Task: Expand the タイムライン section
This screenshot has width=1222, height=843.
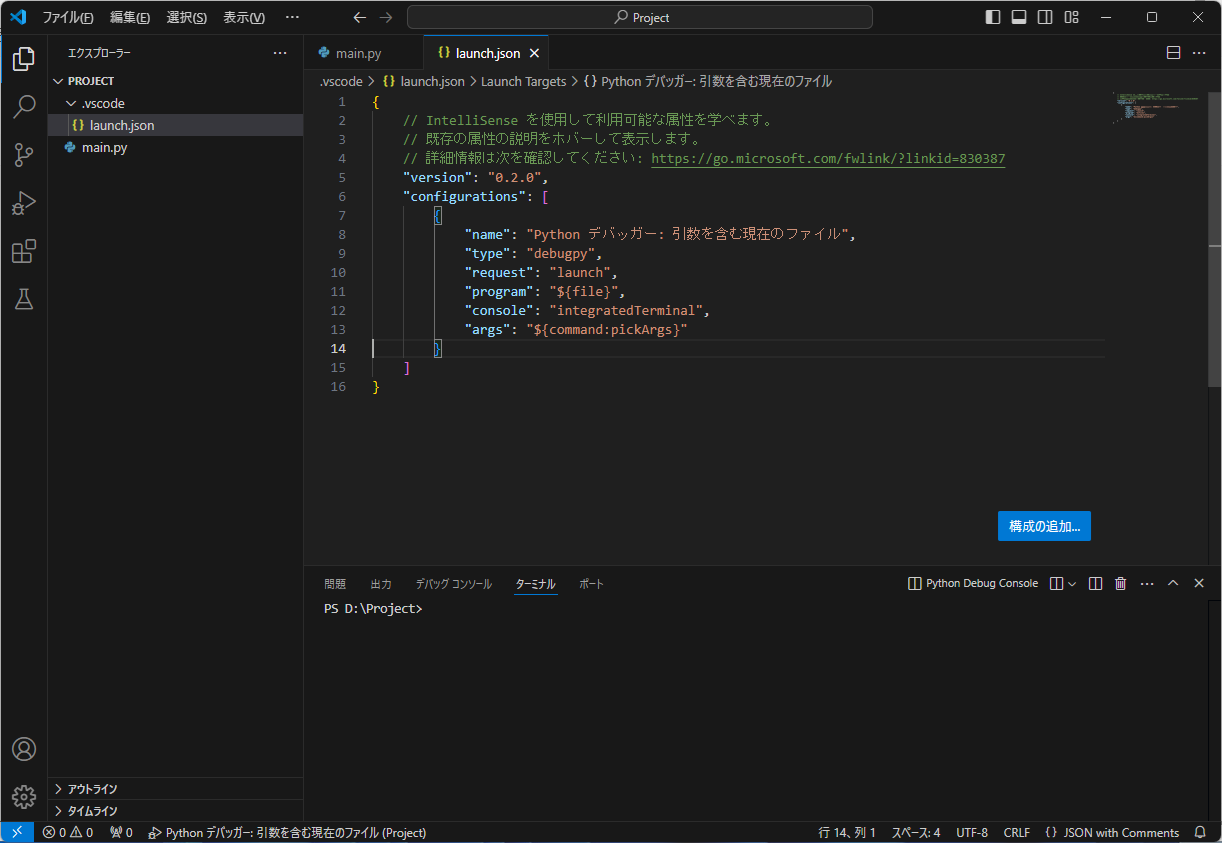Action: click(90, 810)
